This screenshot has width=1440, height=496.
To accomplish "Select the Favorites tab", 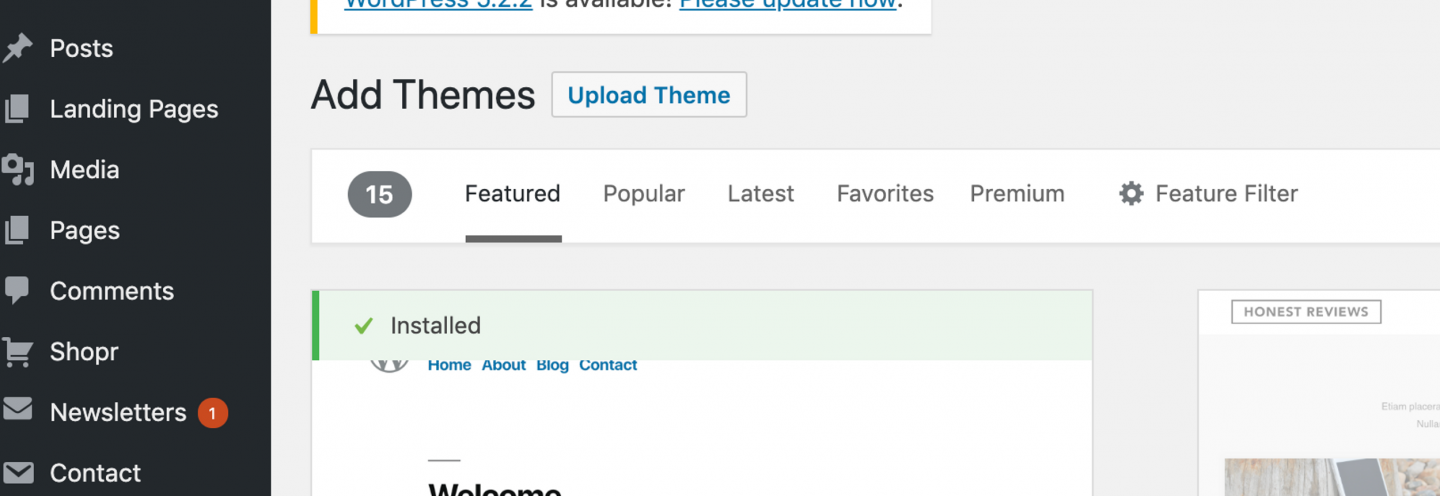I will (885, 194).
